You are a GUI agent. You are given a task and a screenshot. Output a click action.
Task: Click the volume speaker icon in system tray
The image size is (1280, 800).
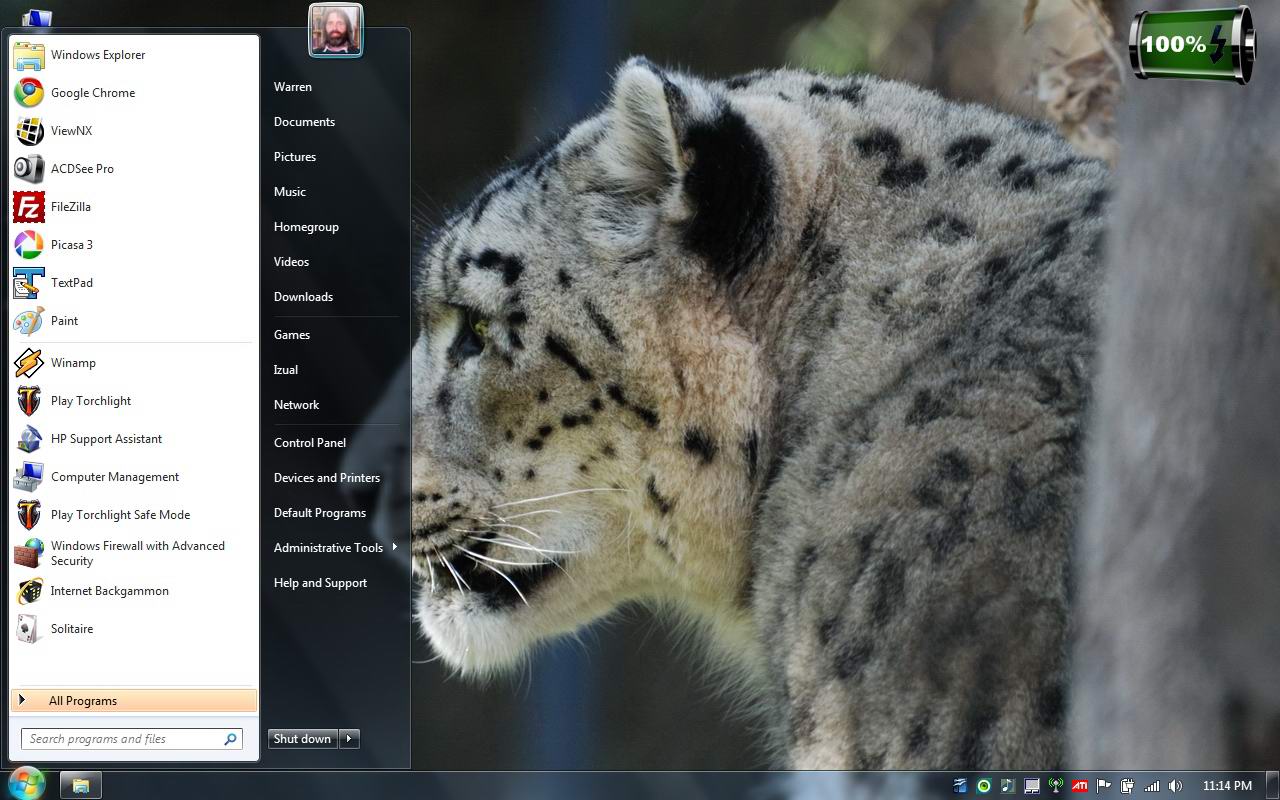coord(1175,786)
